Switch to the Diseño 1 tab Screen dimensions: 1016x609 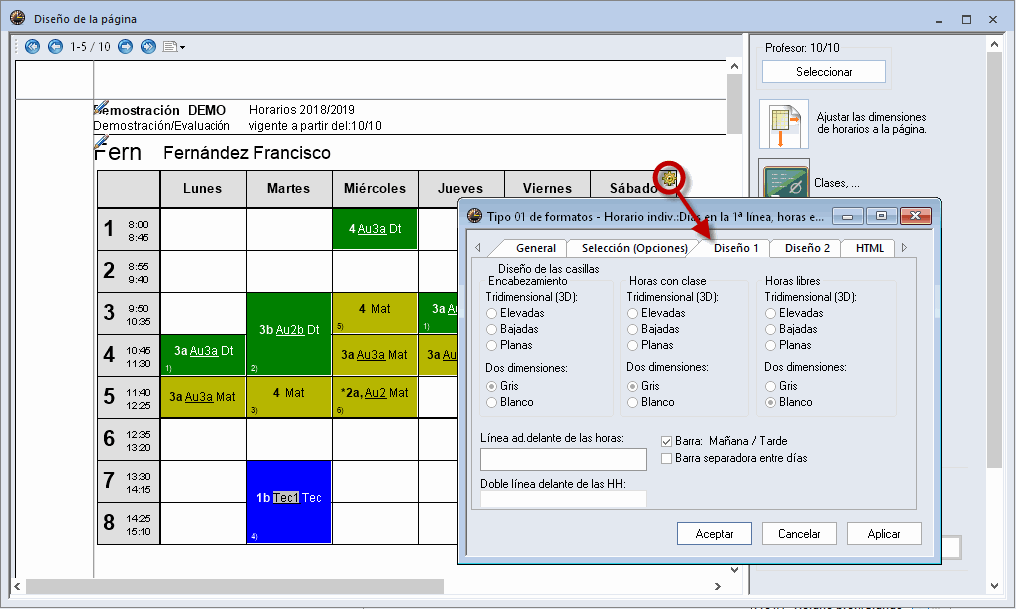tap(736, 248)
